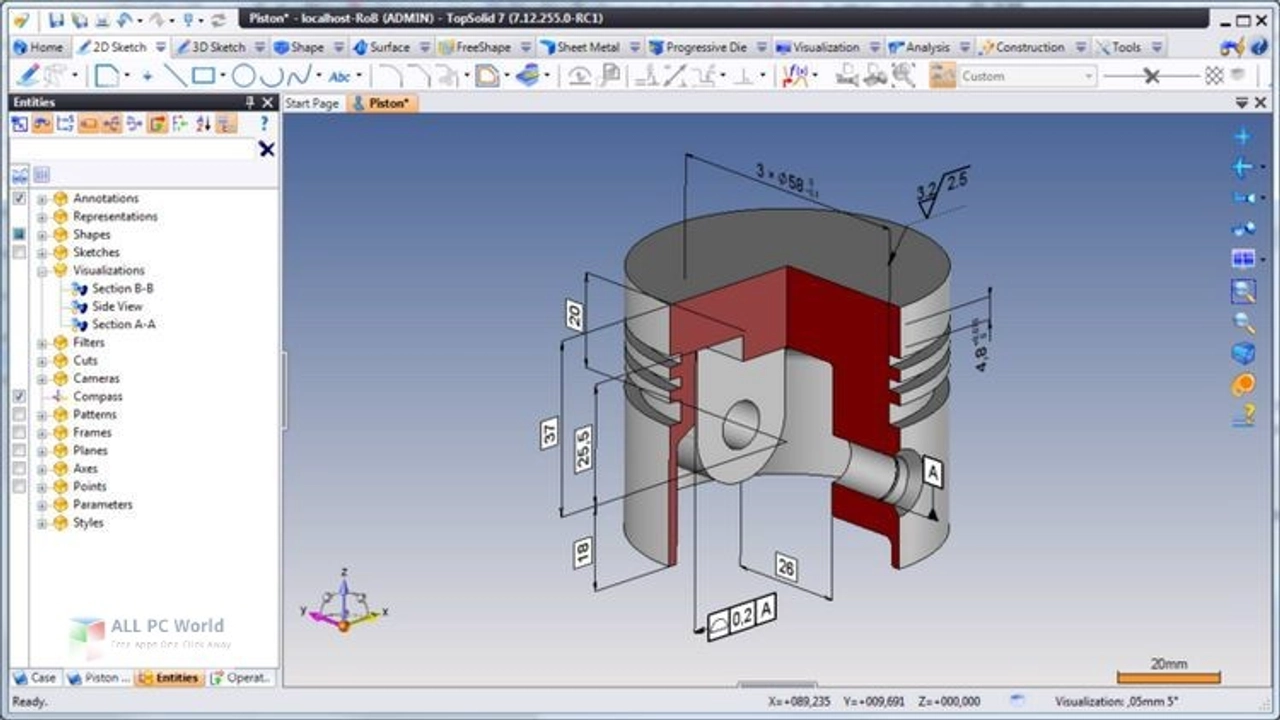Click the magnifier zoom icon in right toolbar
Image resolution: width=1280 pixels, height=720 pixels.
pyautogui.click(x=1243, y=323)
